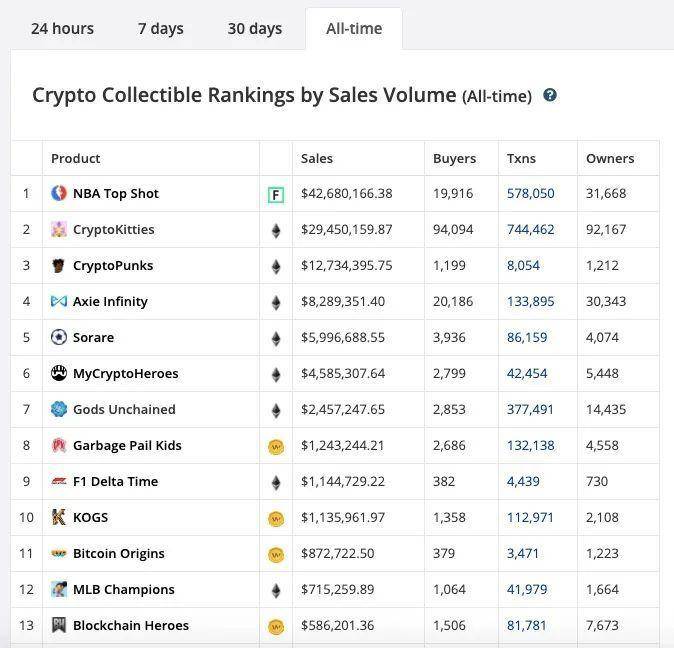Open the Bitcoin Origins product link
This screenshot has width=674, height=648.
(119, 553)
